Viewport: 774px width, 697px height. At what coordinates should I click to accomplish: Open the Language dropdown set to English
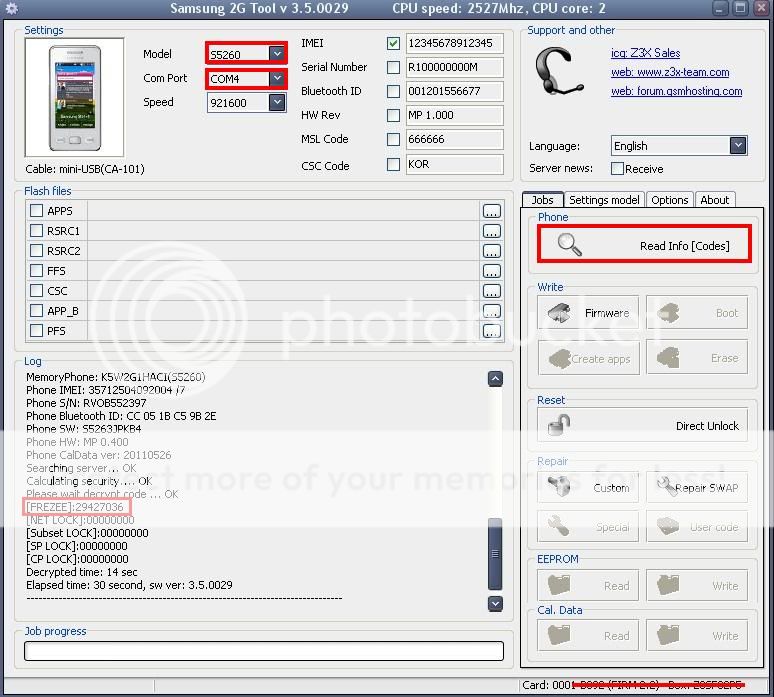pyautogui.click(x=737, y=146)
